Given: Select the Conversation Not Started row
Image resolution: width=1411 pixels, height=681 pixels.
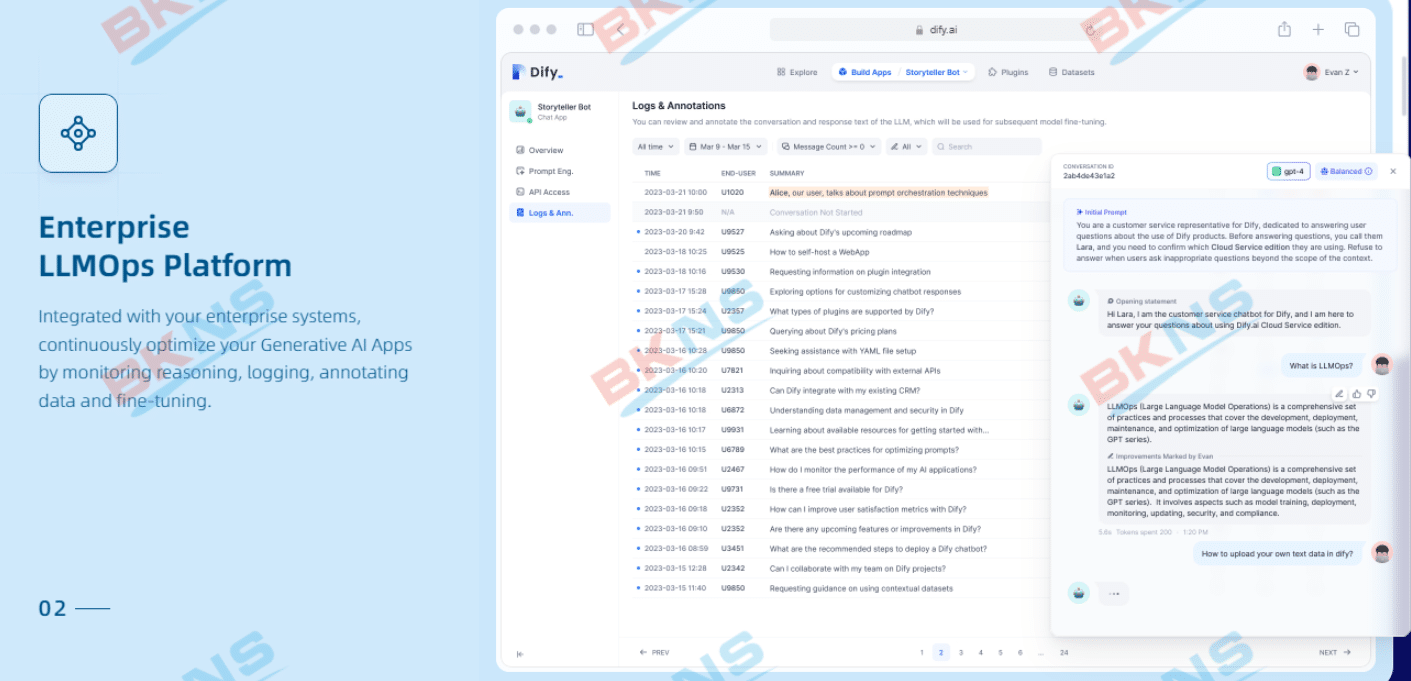Looking at the screenshot, I should pyautogui.click(x=840, y=212).
